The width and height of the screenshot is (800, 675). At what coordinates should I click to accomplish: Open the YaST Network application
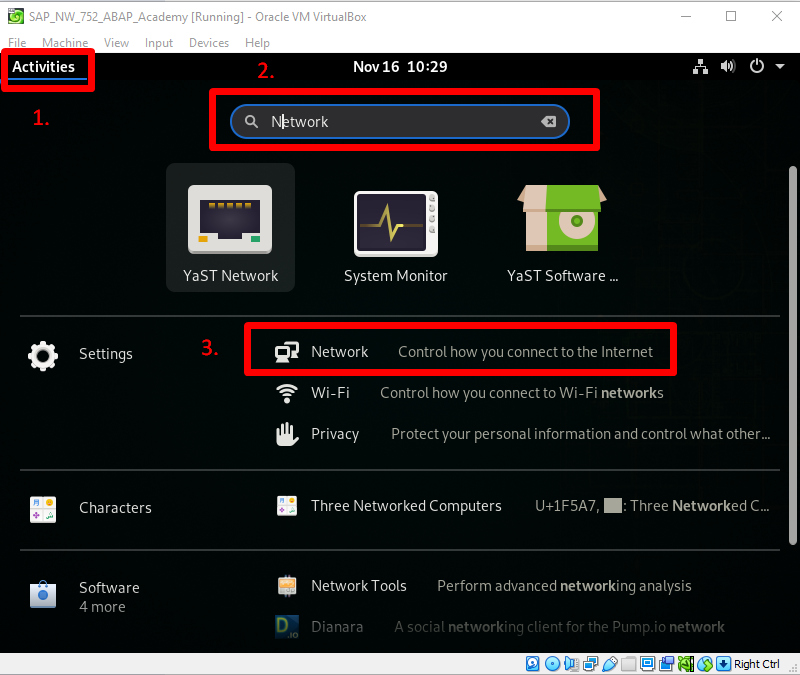[230, 228]
